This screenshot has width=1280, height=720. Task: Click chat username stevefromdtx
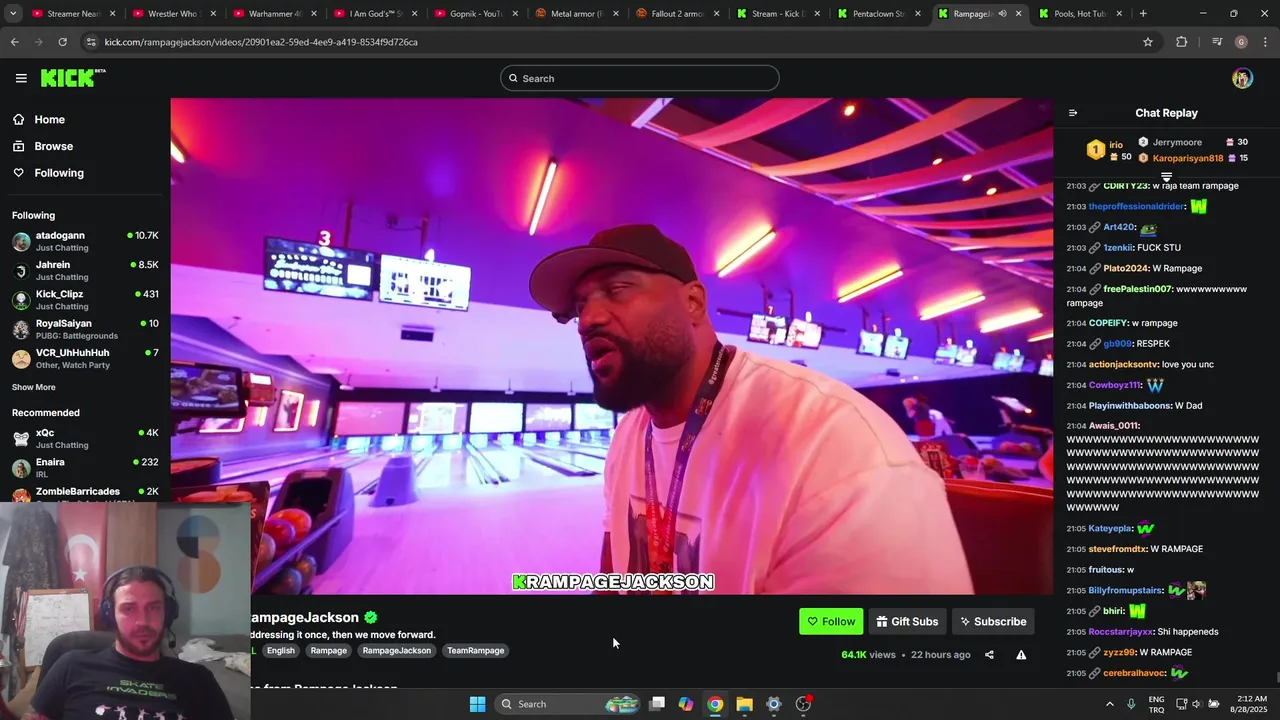1117,549
